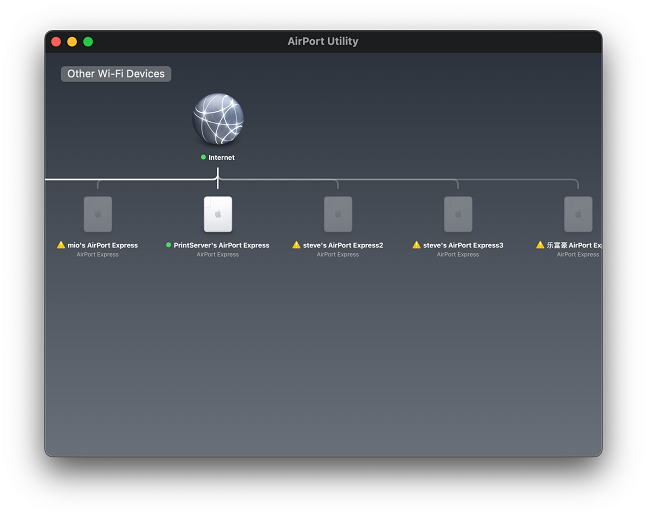The image size is (647, 516).
Task: Zoom the window with the green button
Action: [x=88, y=42]
